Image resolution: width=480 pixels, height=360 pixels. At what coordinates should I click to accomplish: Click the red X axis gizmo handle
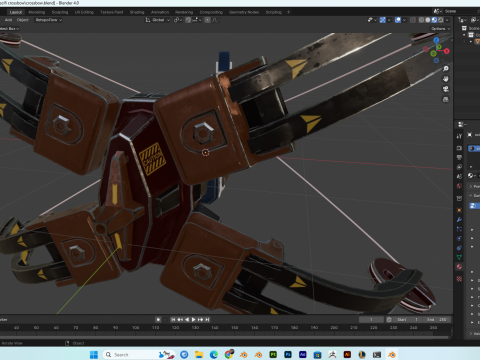(x=447, y=51)
